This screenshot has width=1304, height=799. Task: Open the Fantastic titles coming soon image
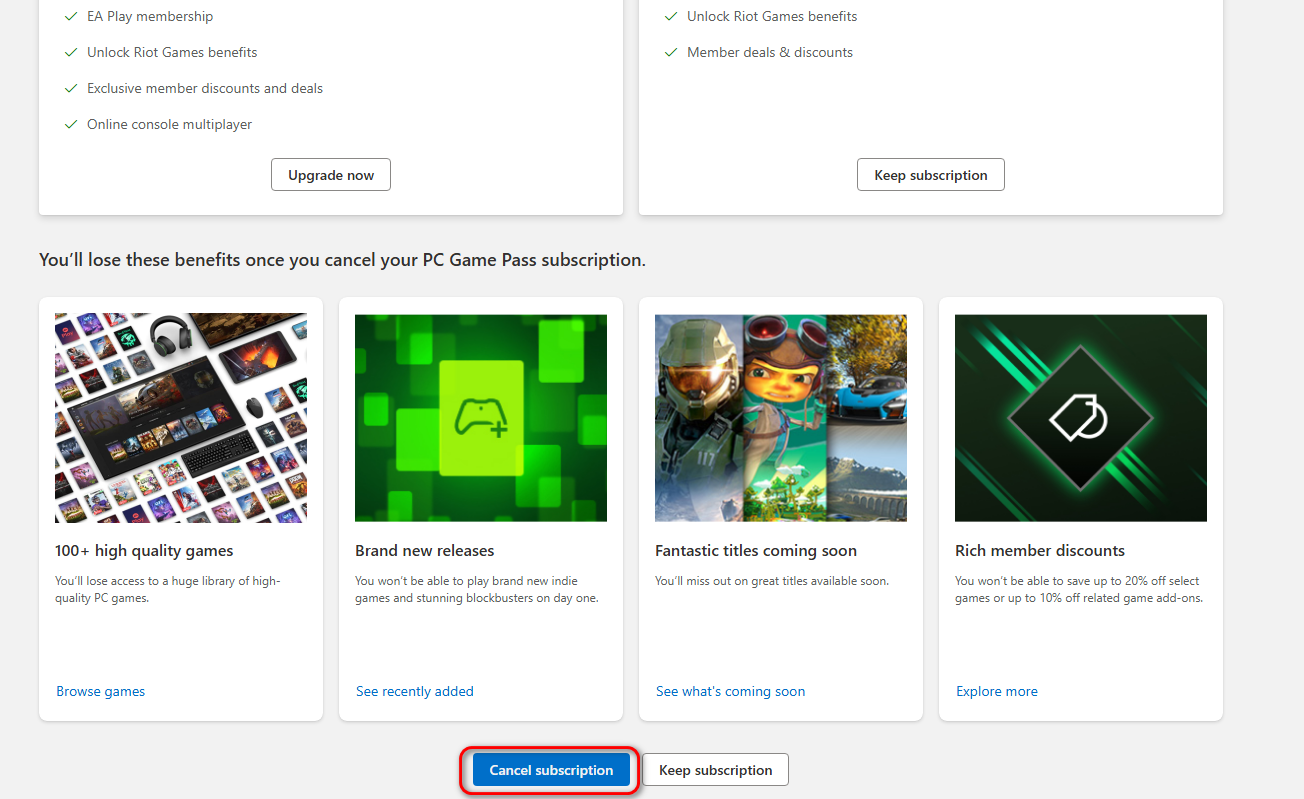[x=781, y=418]
